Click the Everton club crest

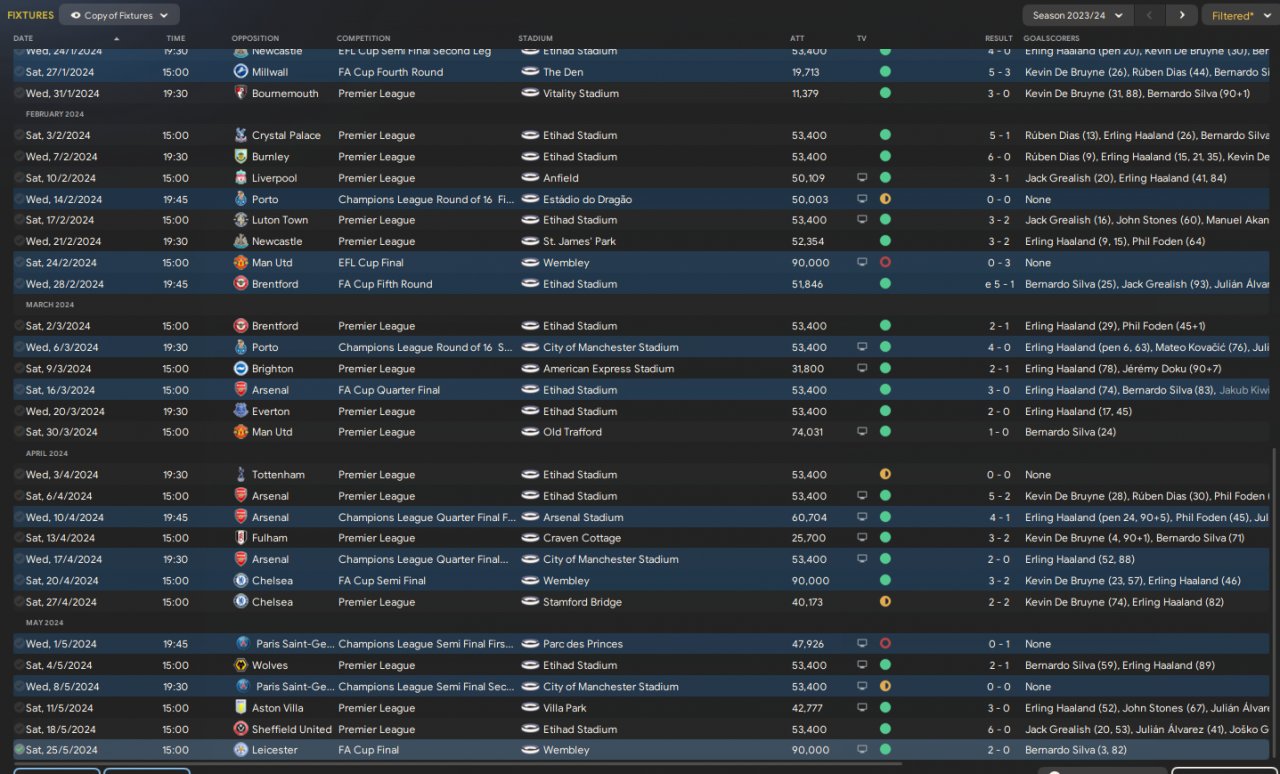click(240, 411)
